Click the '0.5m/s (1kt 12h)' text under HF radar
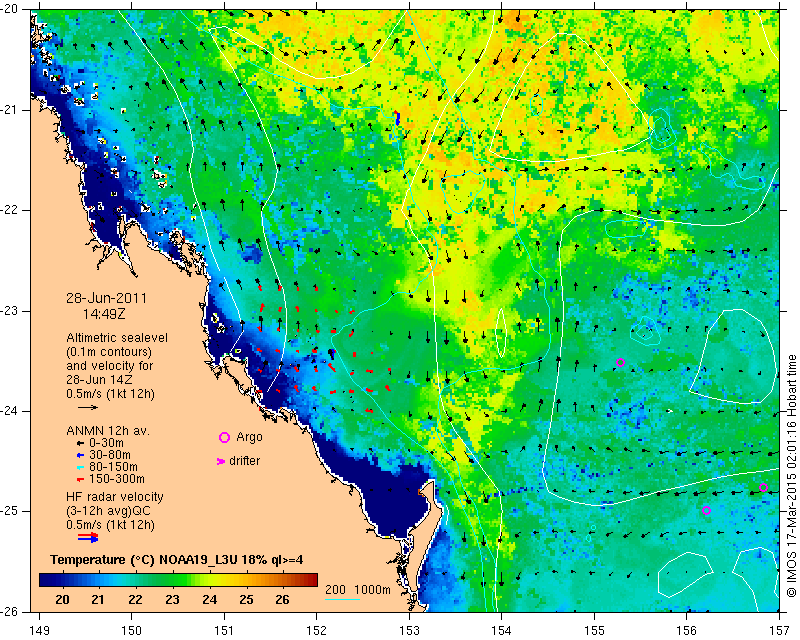This screenshot has width=800, height=640. click(110, 524)
